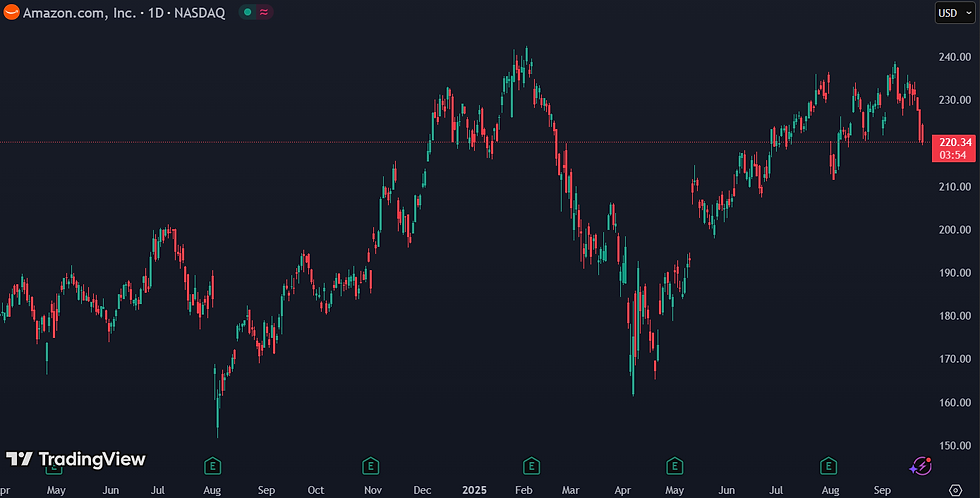Click the Dec label on time axis

pos(422,490)
